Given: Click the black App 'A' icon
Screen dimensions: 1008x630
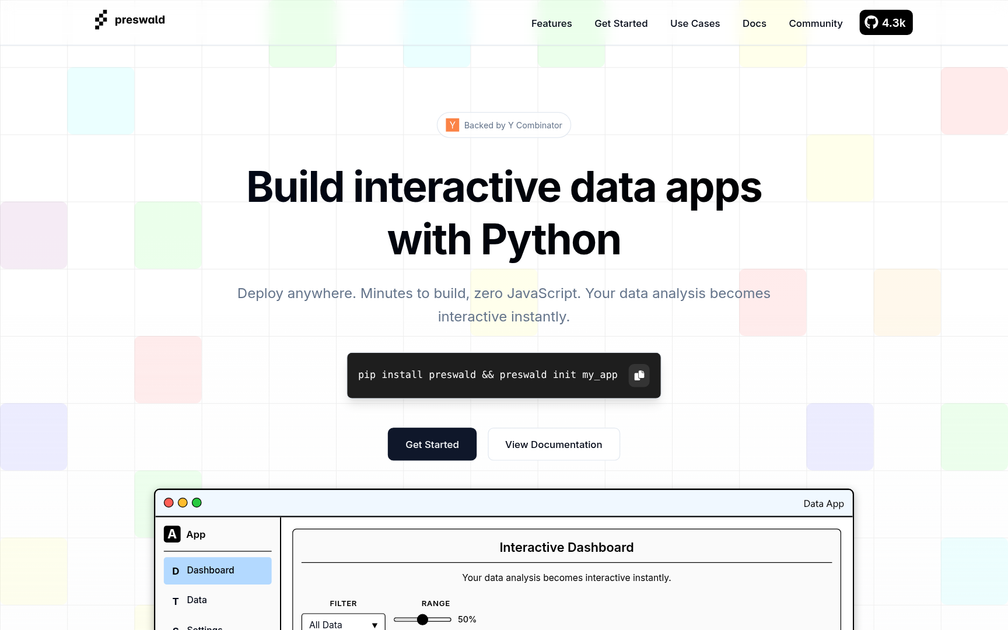Looking at the screenshot, I should click(x=172, y=534).
